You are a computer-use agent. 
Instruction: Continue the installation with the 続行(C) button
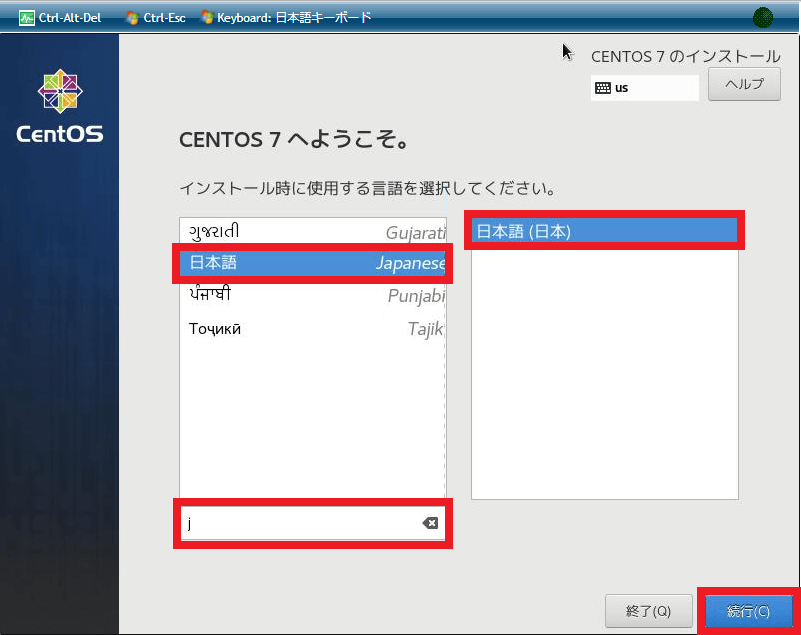[x=748, y=611]
